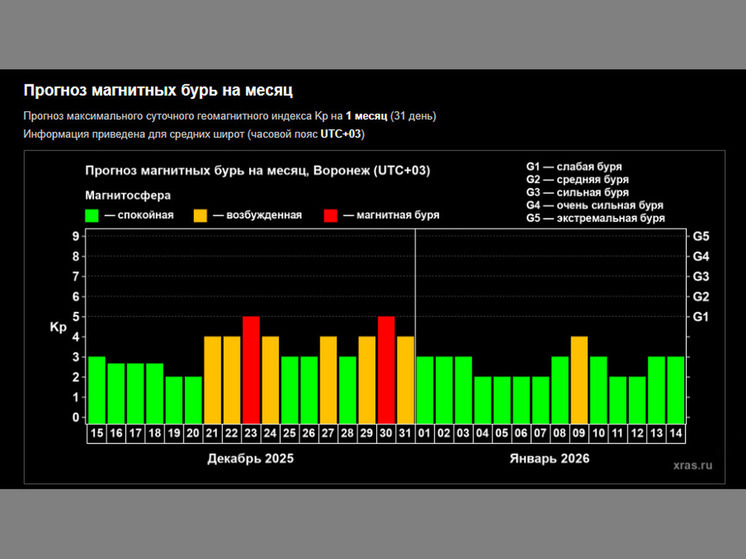Click the yellow bar for December 21
This screenshot has height=559, width=746.
(212, 379)
